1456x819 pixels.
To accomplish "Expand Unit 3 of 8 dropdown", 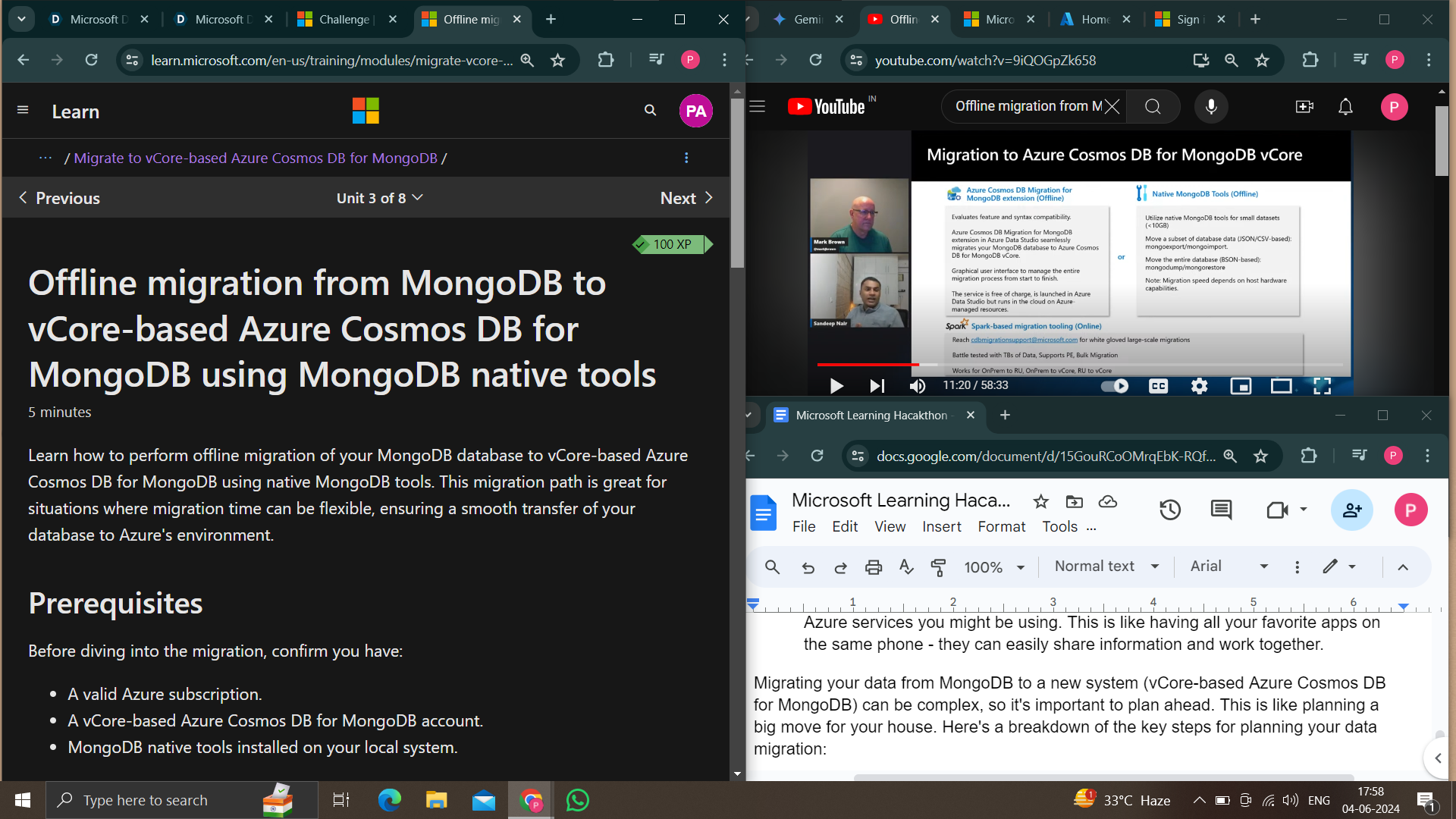I will [379, 198].
